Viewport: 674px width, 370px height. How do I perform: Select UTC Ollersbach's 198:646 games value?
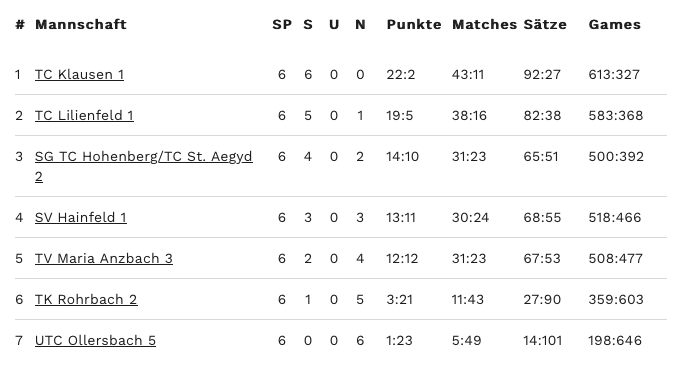coord(615,340)
